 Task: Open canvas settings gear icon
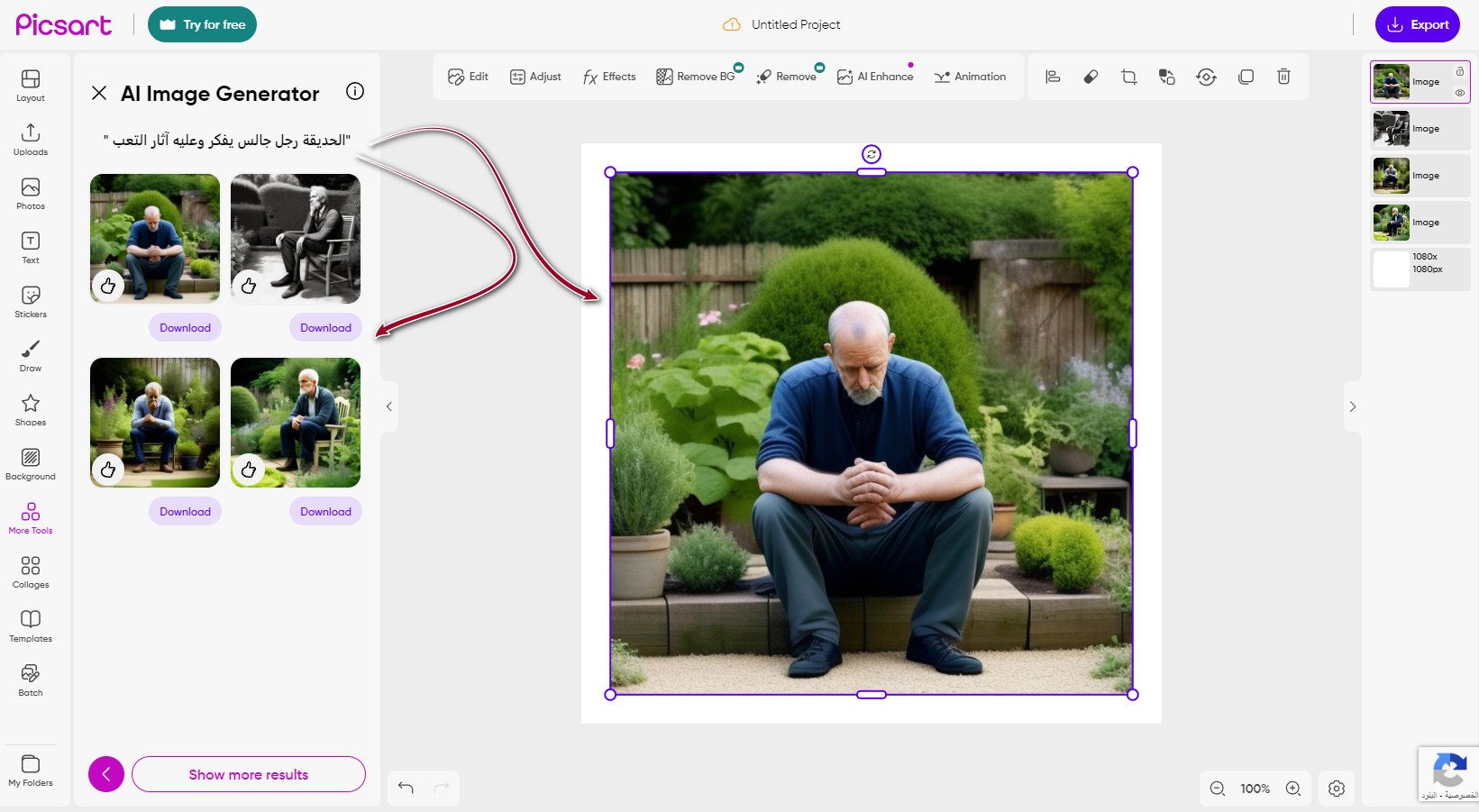tap(1337, 789)
